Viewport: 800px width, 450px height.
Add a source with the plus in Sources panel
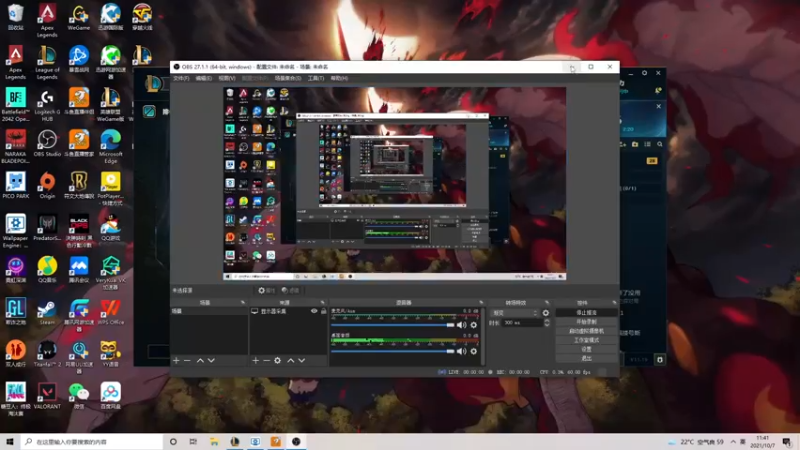pyautogui.click(x=256, y=360)
